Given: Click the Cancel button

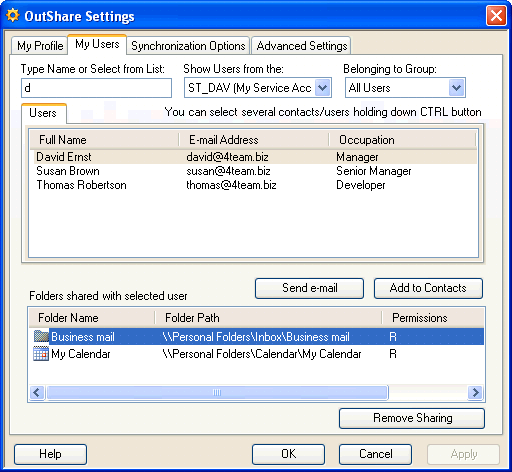Looking at the screenshot, I should [x=375, y=454].
